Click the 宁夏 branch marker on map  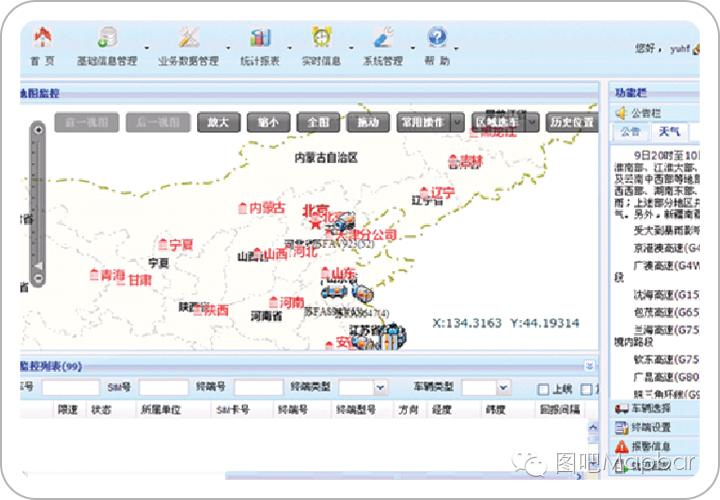(x=163, y=244)
